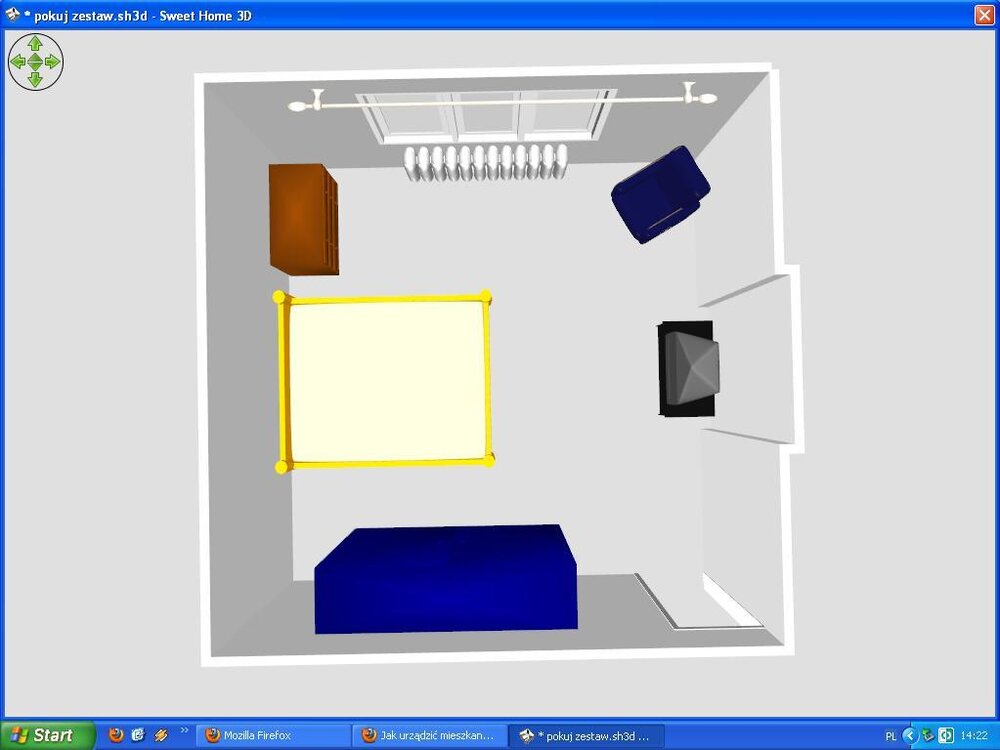Click the third quick launch icon
This screenshot has height=750, width=1000.
160,735
